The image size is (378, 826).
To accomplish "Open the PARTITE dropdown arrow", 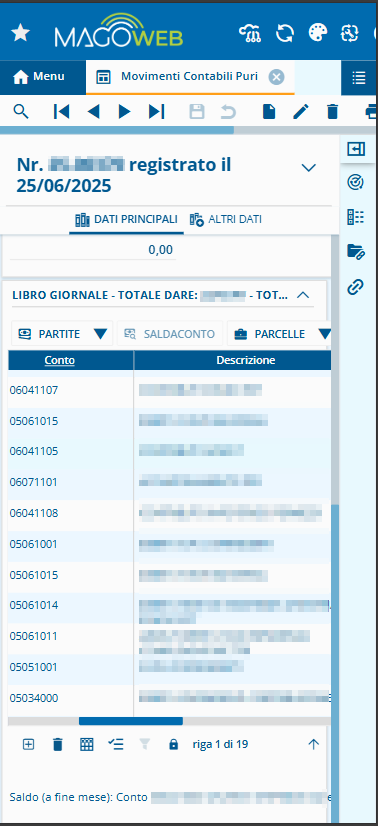I will pos(101,334).
